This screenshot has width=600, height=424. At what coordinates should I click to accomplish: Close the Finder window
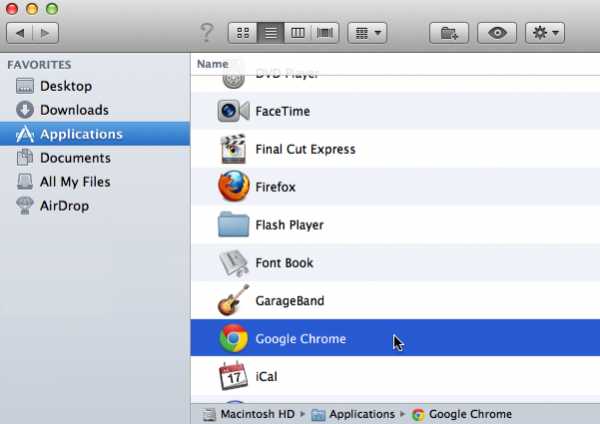[12, 8]
